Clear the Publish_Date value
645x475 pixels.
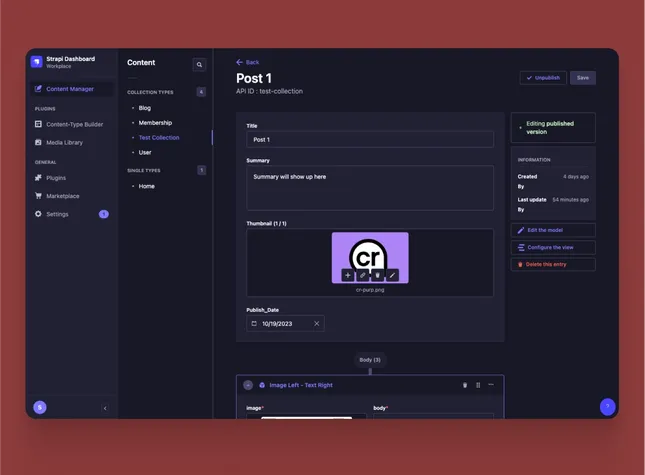[317, 324]
